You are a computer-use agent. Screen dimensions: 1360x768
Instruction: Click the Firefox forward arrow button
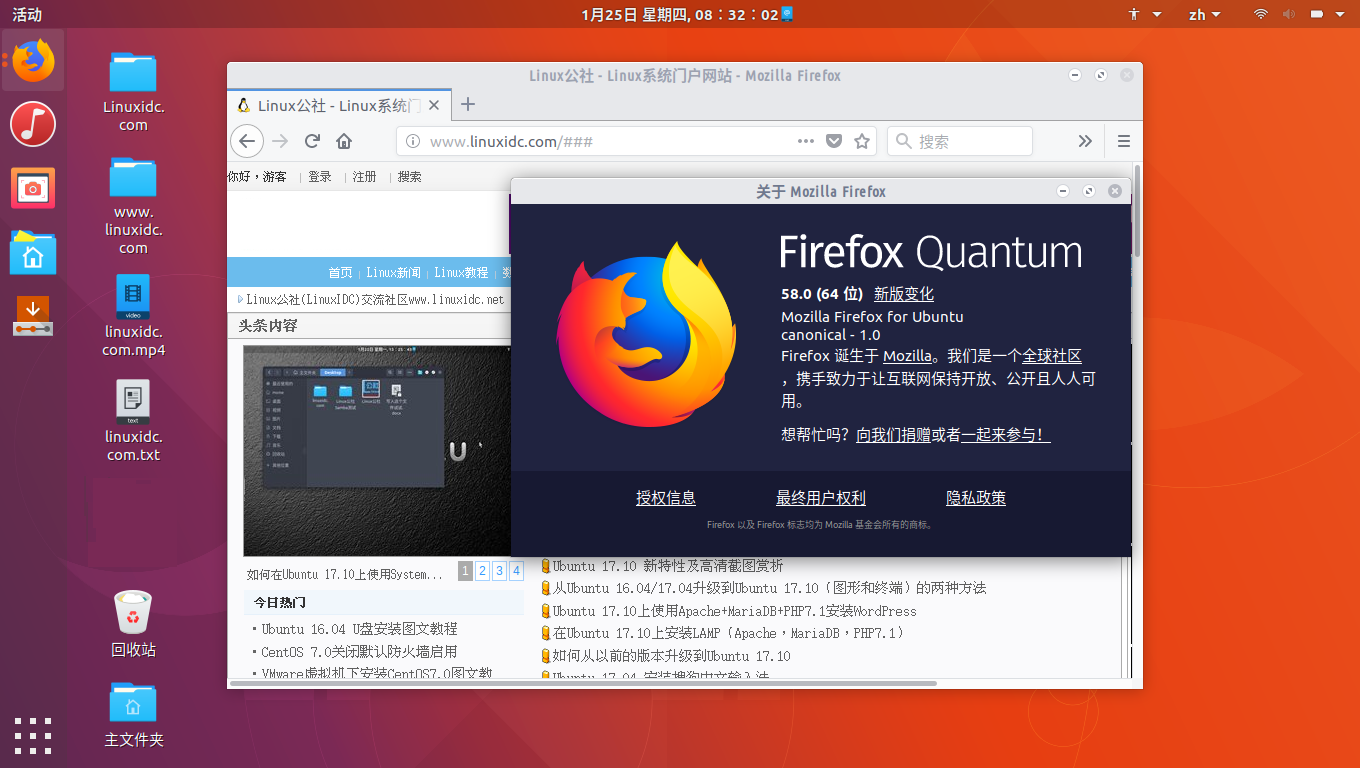(x=280, y=141)
